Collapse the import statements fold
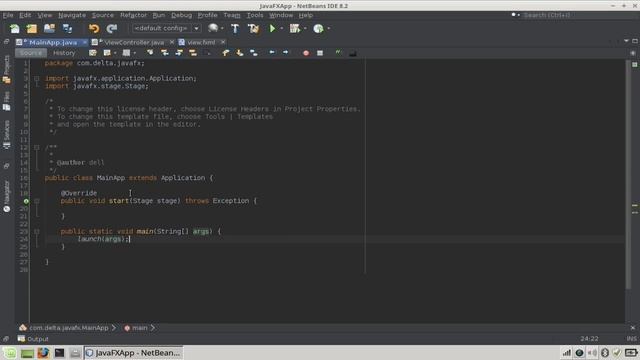Image resolution: width=640 pixels, height=360 pixels. pos(37,78)
